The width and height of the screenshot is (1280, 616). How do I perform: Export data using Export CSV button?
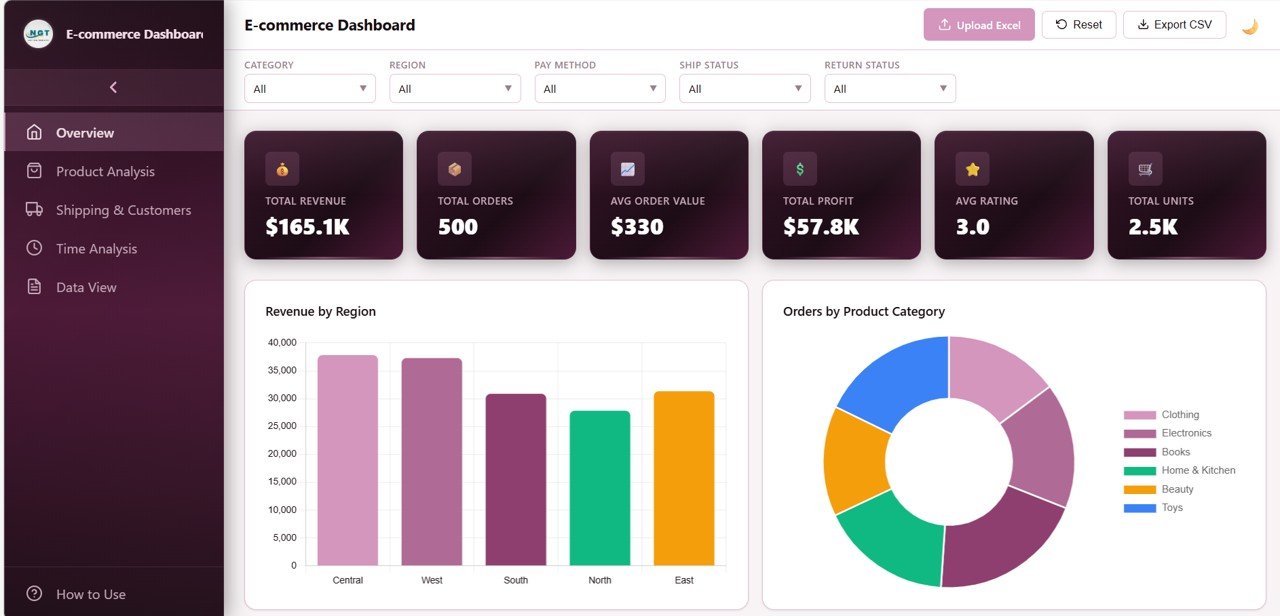[1174, 24]
